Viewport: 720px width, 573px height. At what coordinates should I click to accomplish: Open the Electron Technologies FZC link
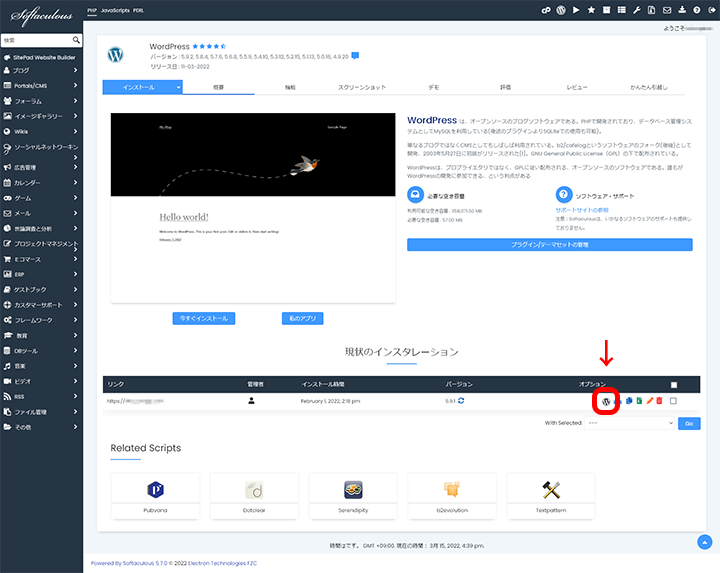click(223, 563)
